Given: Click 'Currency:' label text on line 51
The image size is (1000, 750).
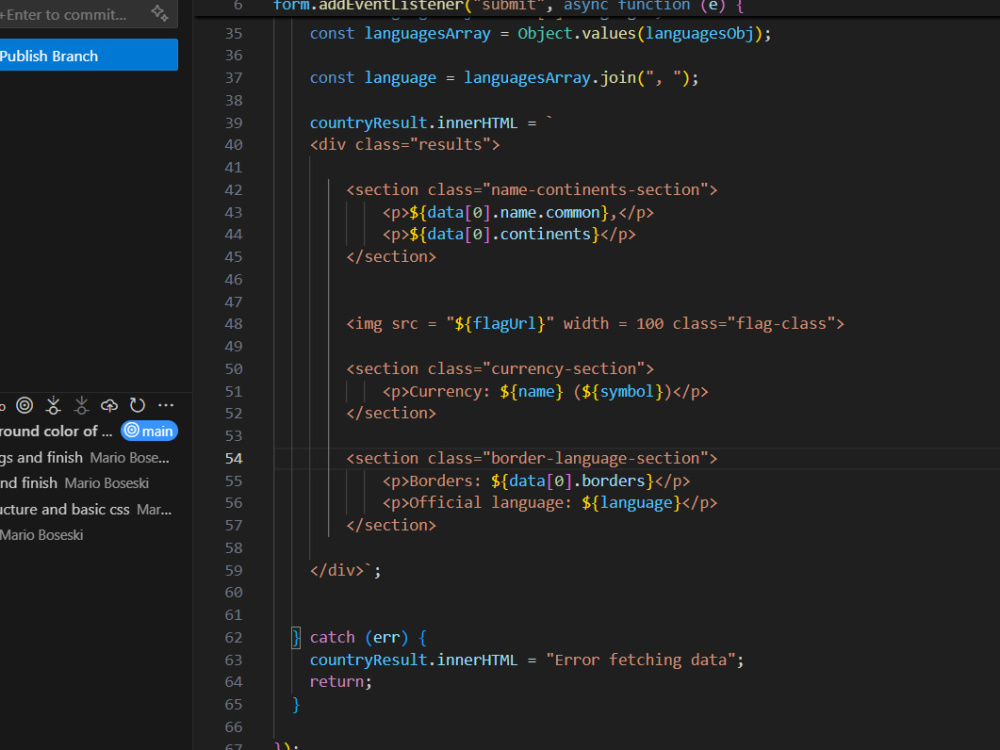Looking at the screenshot, I should coord(450,392).
